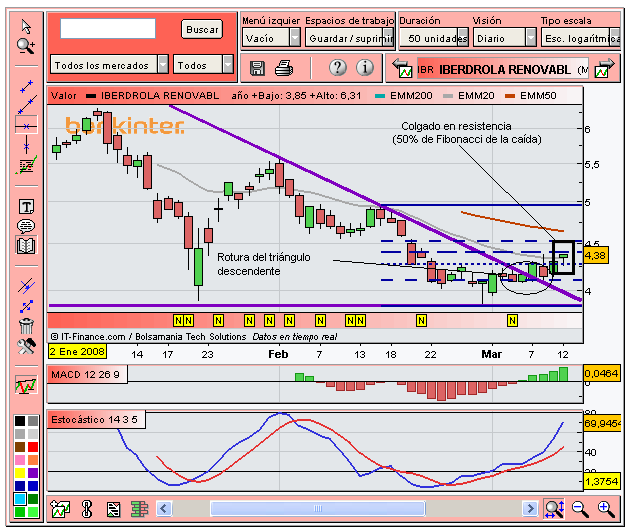The height and width of the screenshot is (531, 629).
Task: Open the Todos los mercados dropdown
Action: pyautogui.click(x=109, y=65)
